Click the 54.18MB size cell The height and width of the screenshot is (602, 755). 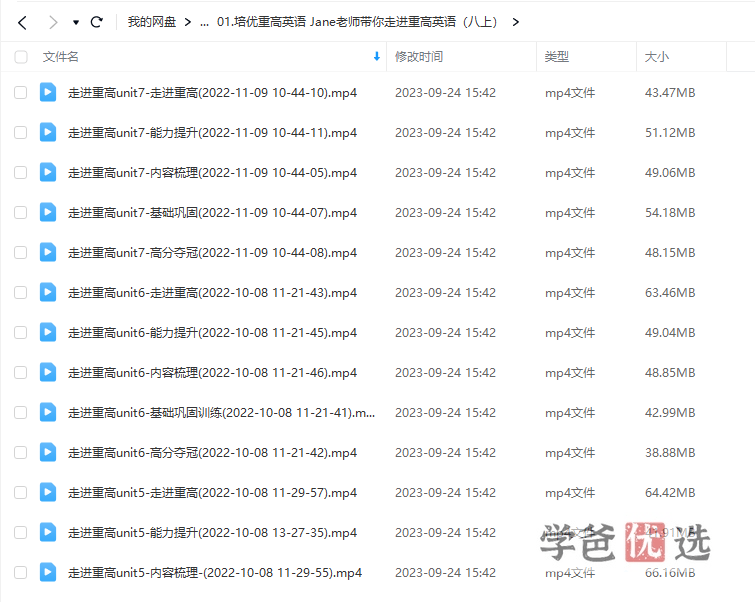click(x=670, y=212)
